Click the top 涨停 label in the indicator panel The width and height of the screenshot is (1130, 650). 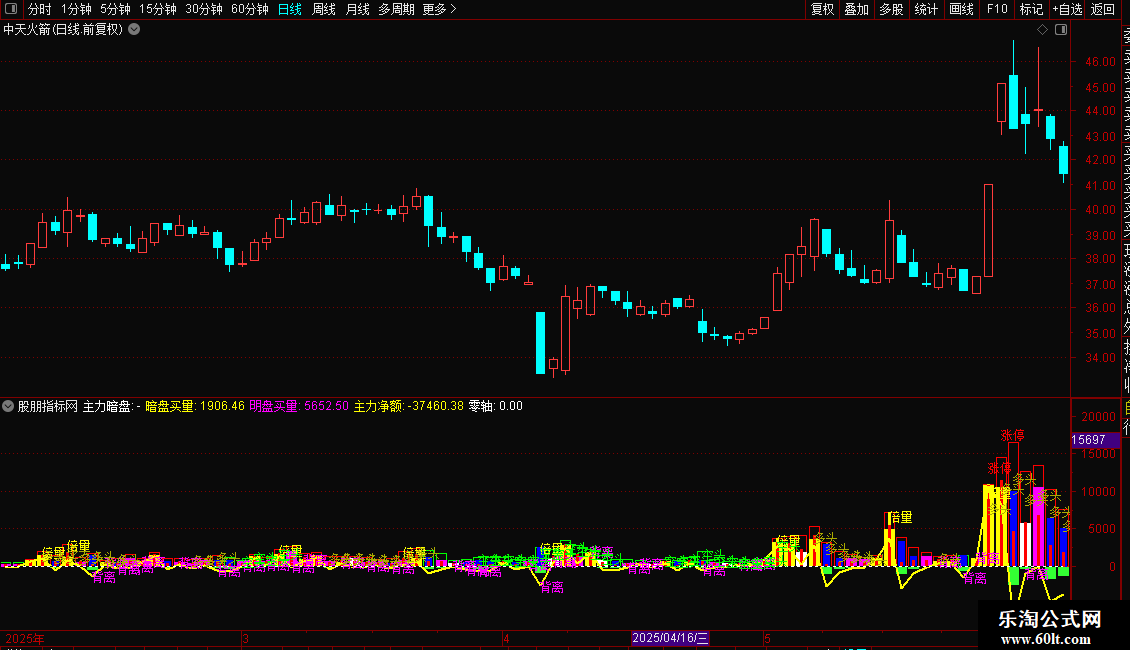tap(1013, 435)
